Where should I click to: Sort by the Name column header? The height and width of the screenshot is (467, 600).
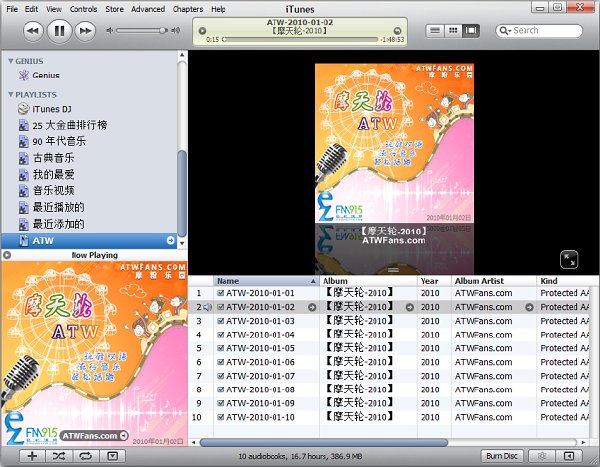coord(266,281)
